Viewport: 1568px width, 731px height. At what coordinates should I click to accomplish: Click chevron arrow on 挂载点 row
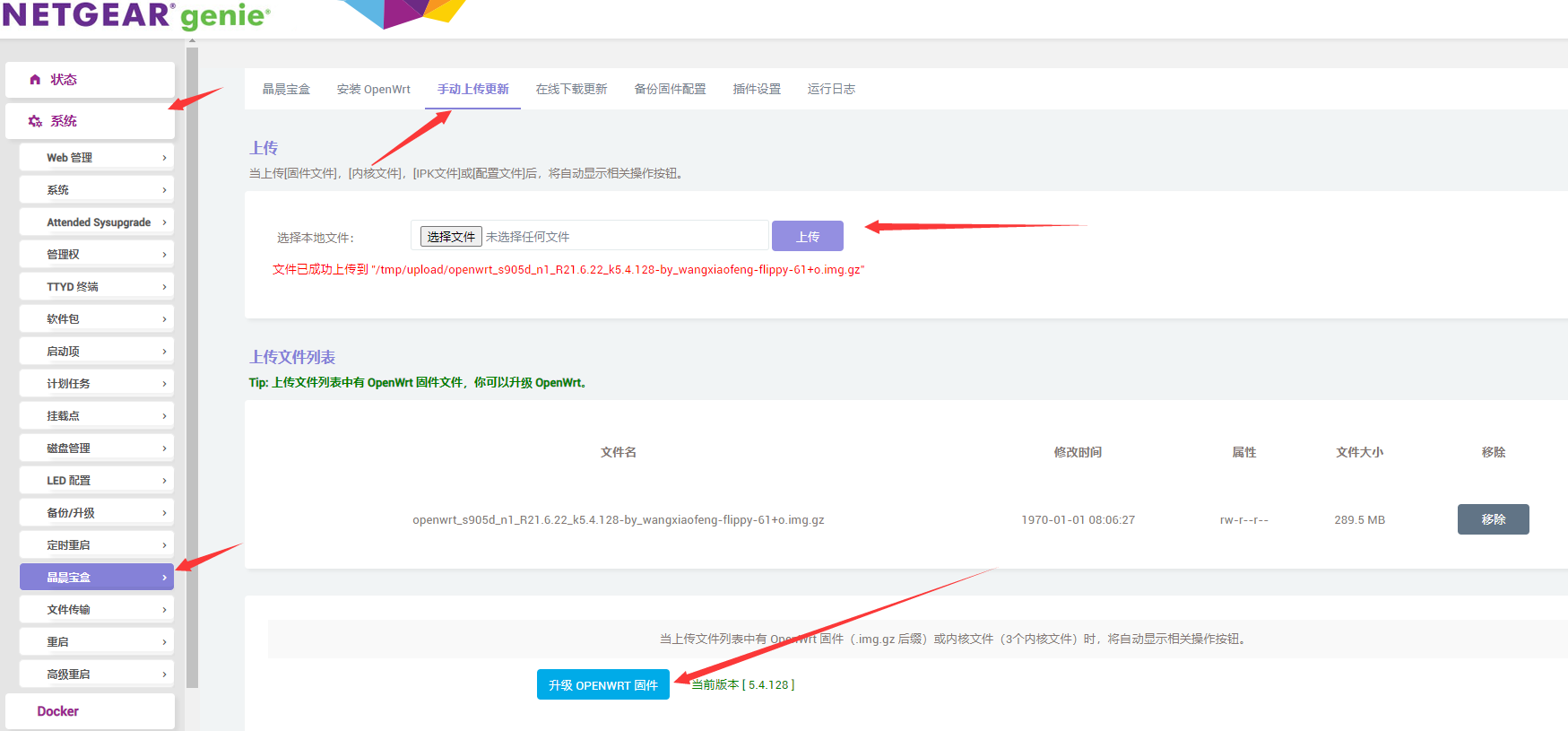coord(164,416)
